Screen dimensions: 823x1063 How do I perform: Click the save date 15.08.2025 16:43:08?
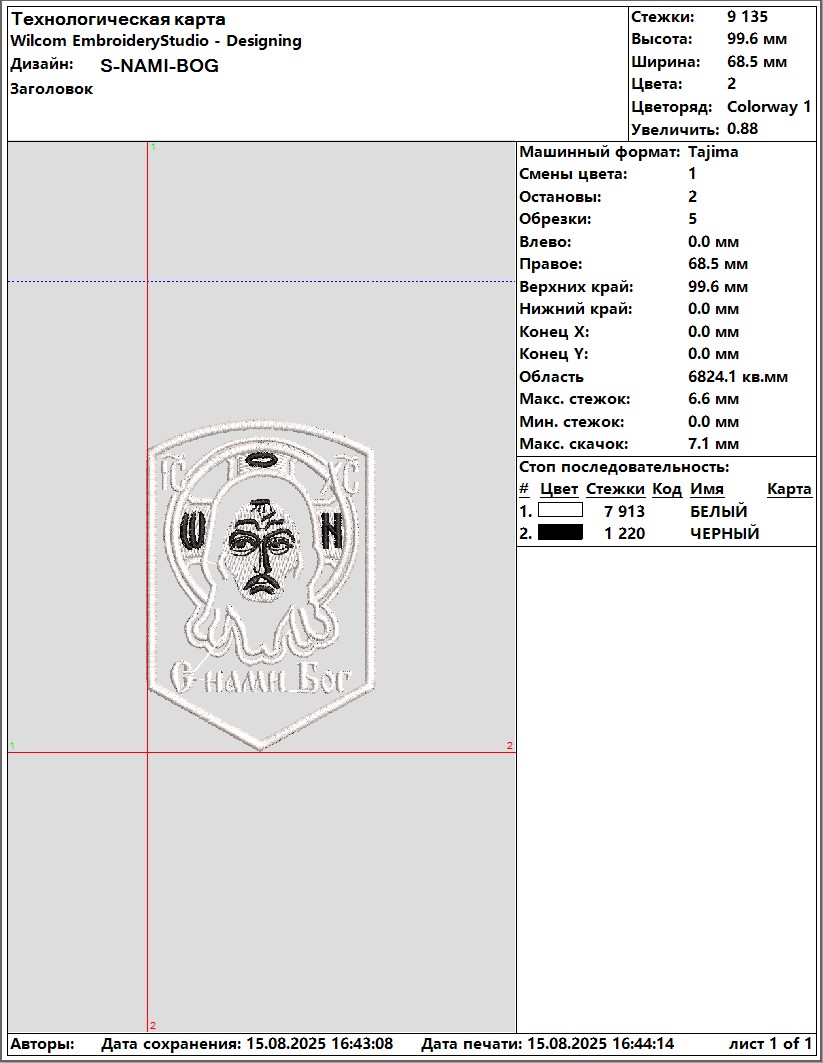[319, 1043]
